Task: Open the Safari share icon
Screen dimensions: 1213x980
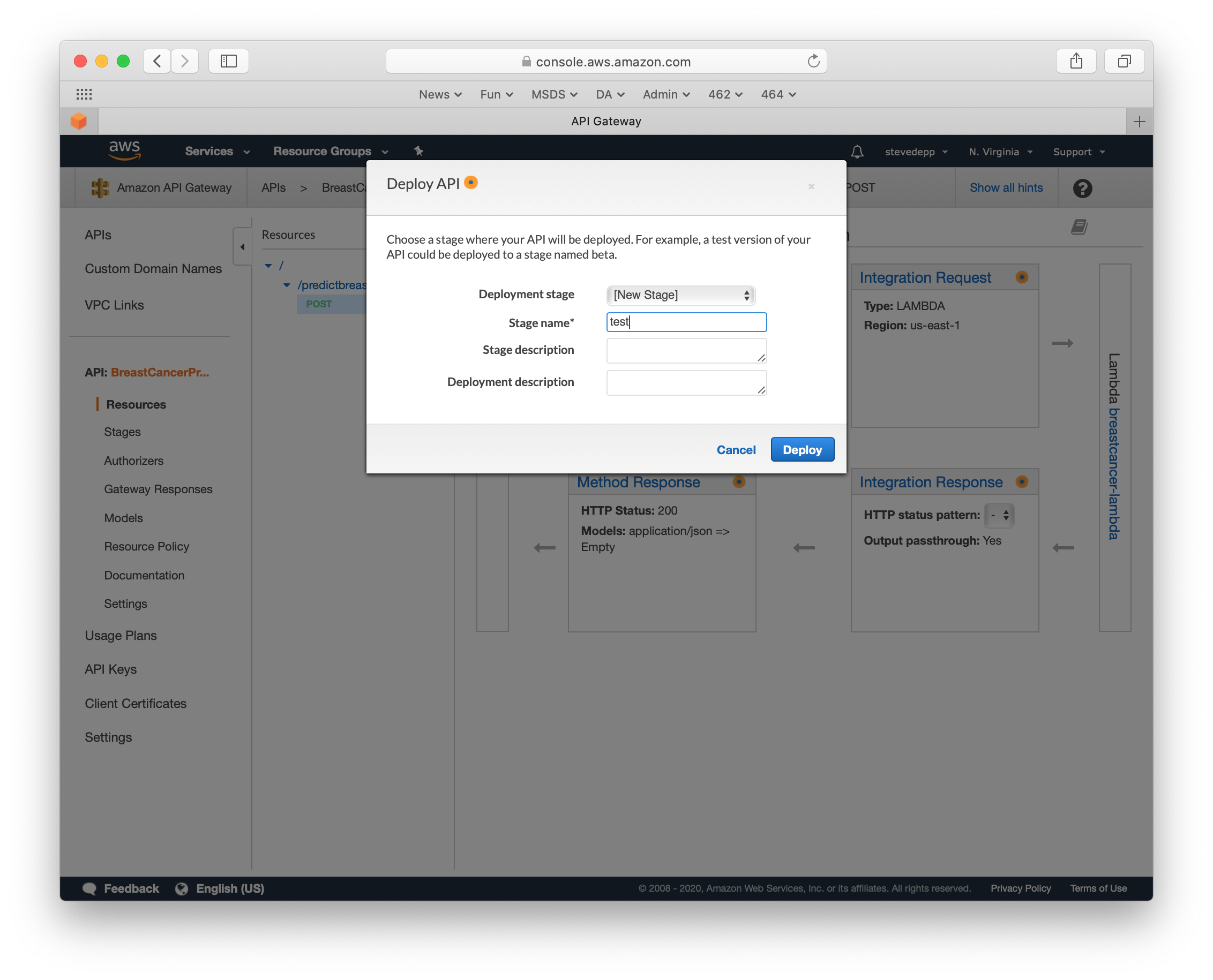Action: point(1076,61)
